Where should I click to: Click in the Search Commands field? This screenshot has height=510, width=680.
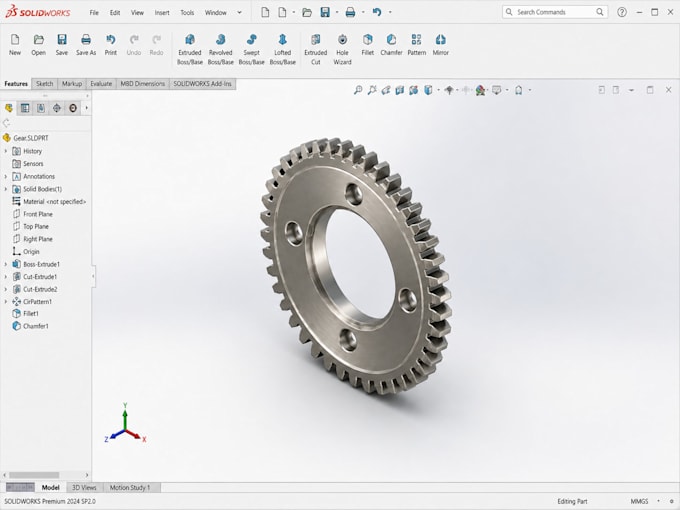click(x=555, y=12)
